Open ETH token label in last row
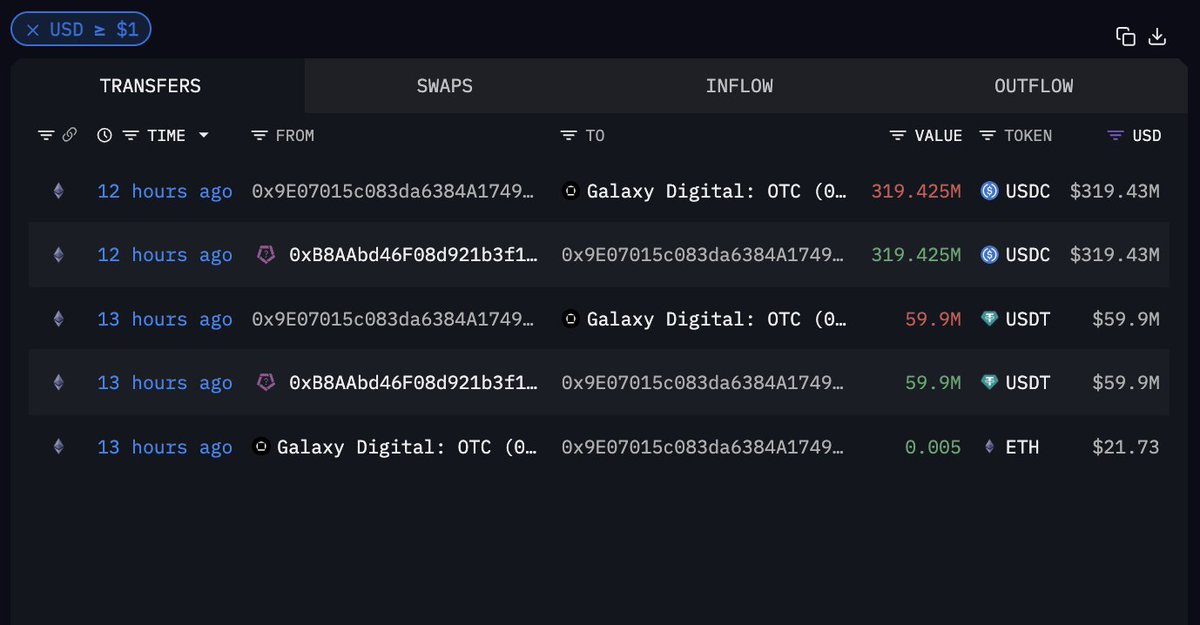This screenshot has width=1200, height=625. (x=1022, y=447)
